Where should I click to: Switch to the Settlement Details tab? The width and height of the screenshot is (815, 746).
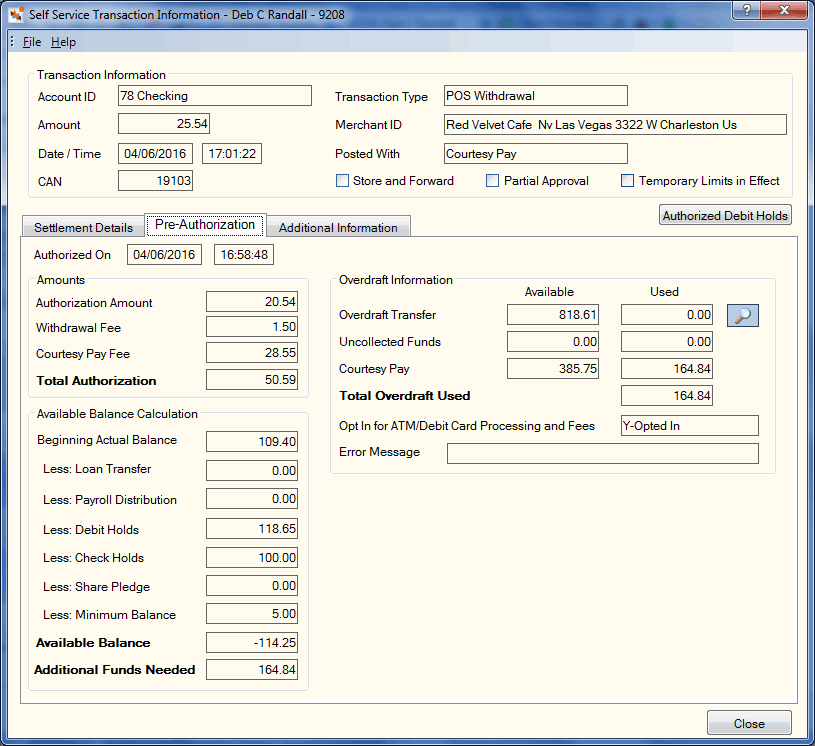tap(83, 228)
